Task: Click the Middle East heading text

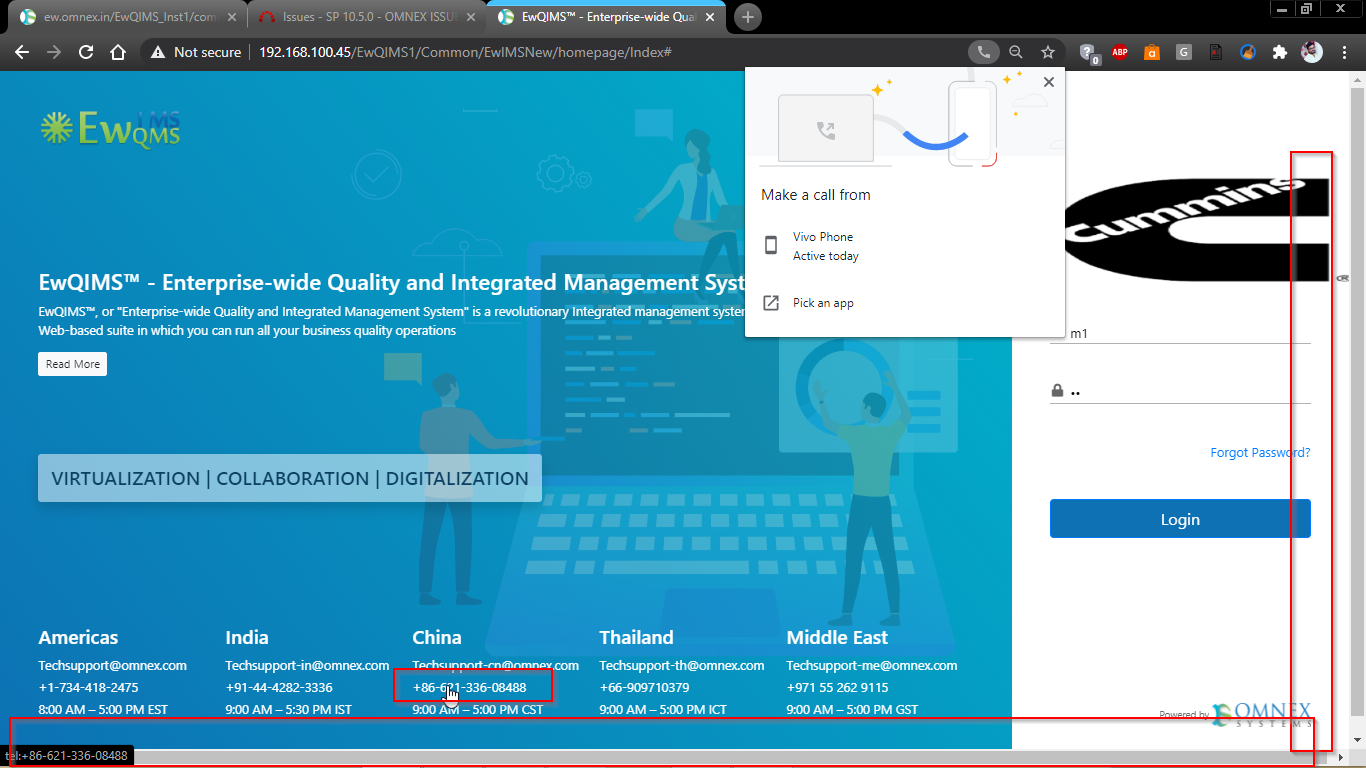Action: pyautogui.click(x=837, y=637)
